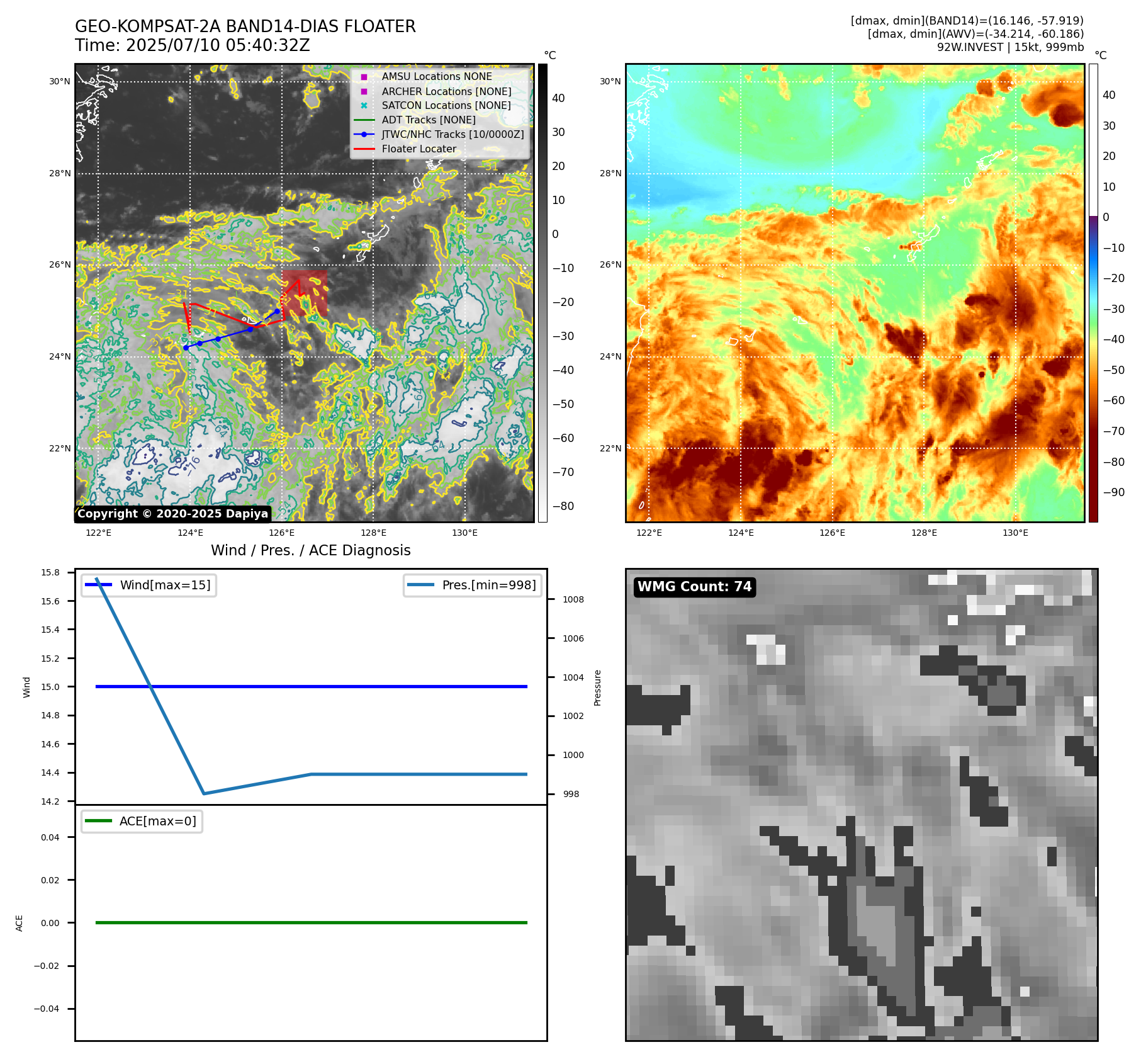Click the grayscale temperature colorbar
Viewport: 1141px width, 1064px height.
pos(542,293)
